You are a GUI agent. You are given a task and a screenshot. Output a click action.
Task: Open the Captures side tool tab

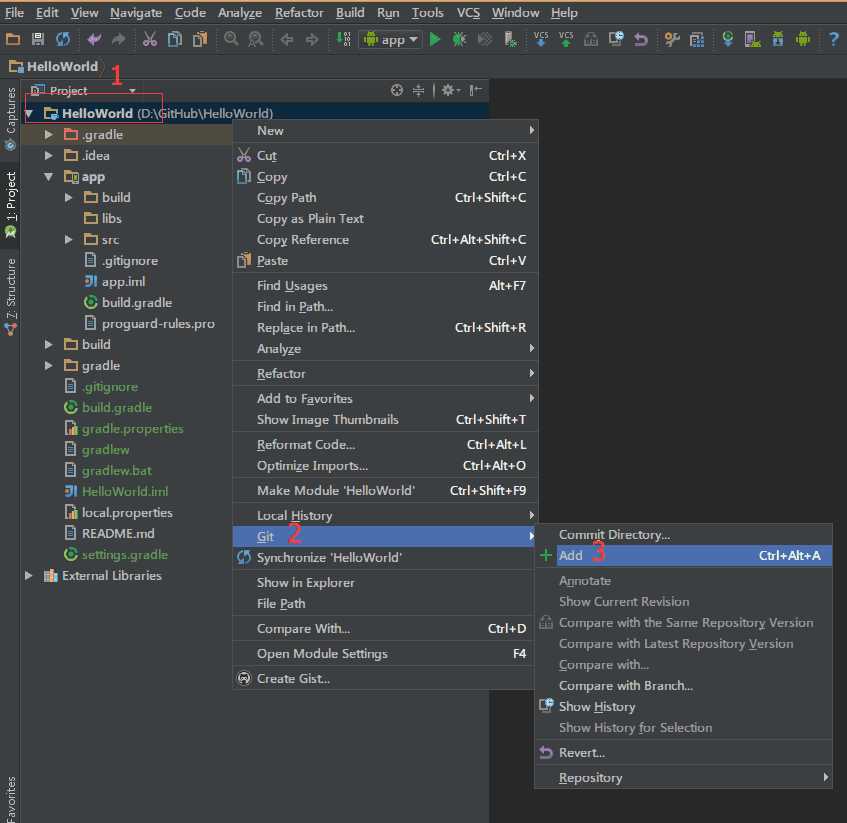[x=10, y=118]
